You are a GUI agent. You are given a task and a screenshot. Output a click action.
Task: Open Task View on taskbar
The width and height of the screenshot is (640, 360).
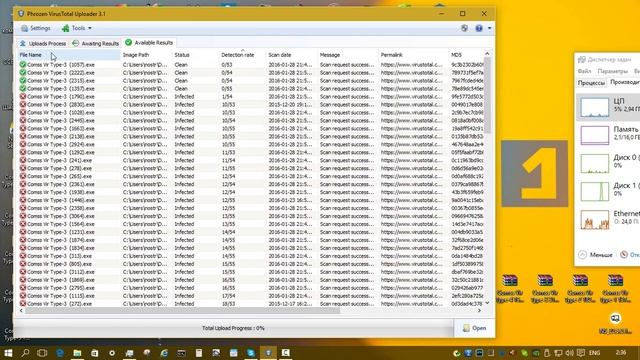click(x=42, y=353)
